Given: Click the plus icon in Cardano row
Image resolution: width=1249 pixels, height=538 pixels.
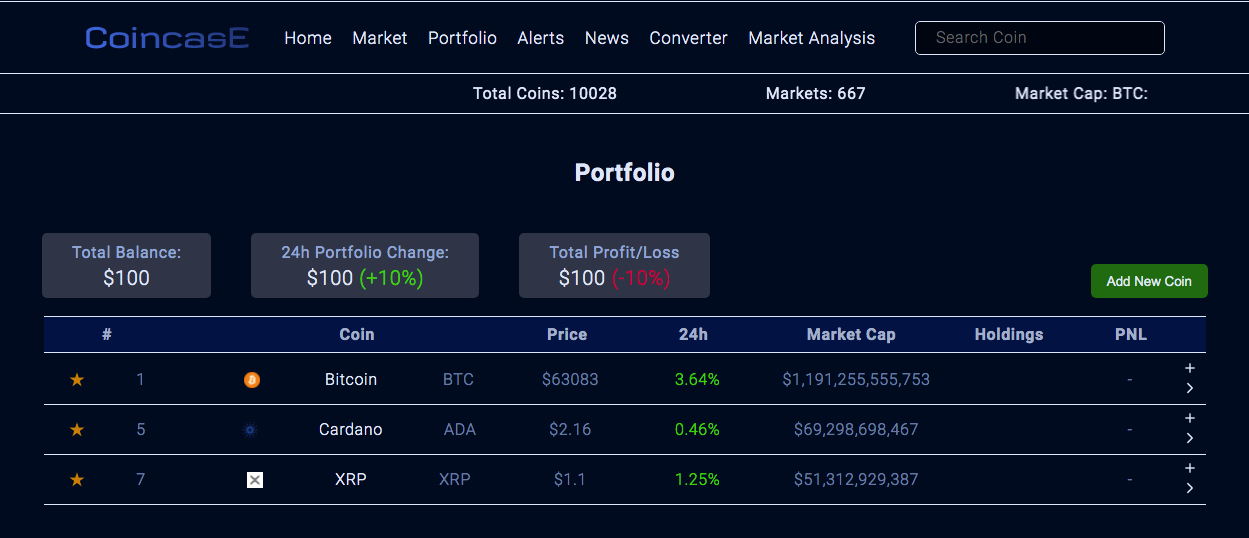Looking at the screenshot, I should point(1190,418).
